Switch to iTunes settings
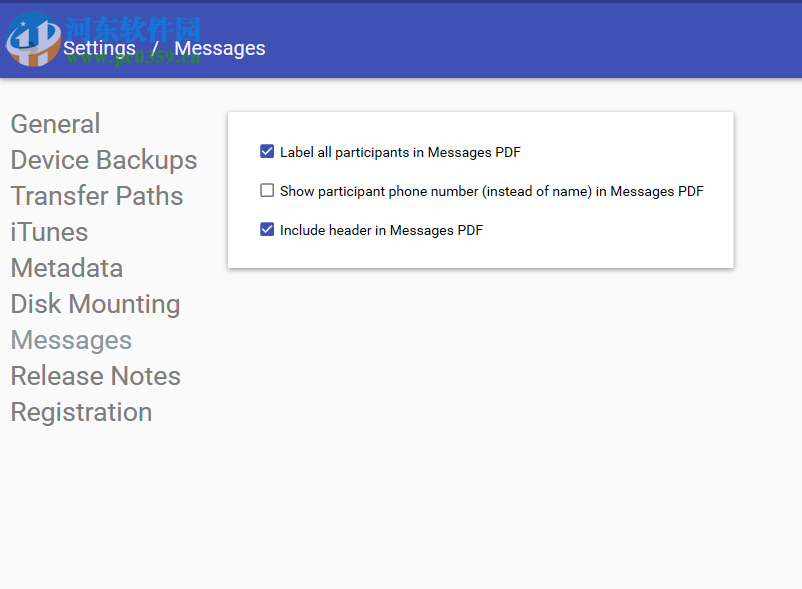This screenshot has height=589, width=802. click(x=49, y=232)
